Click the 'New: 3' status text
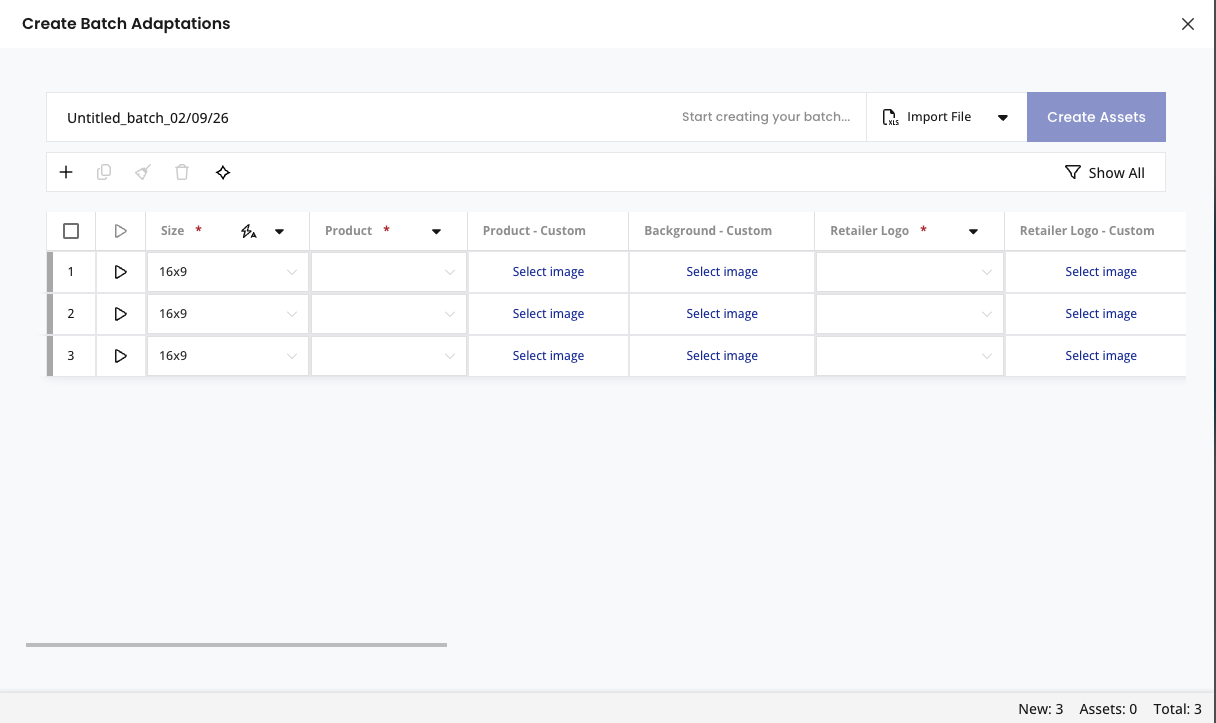Image resolution: width=1216 pixels, height=723 pixels. coord(1041,709)
